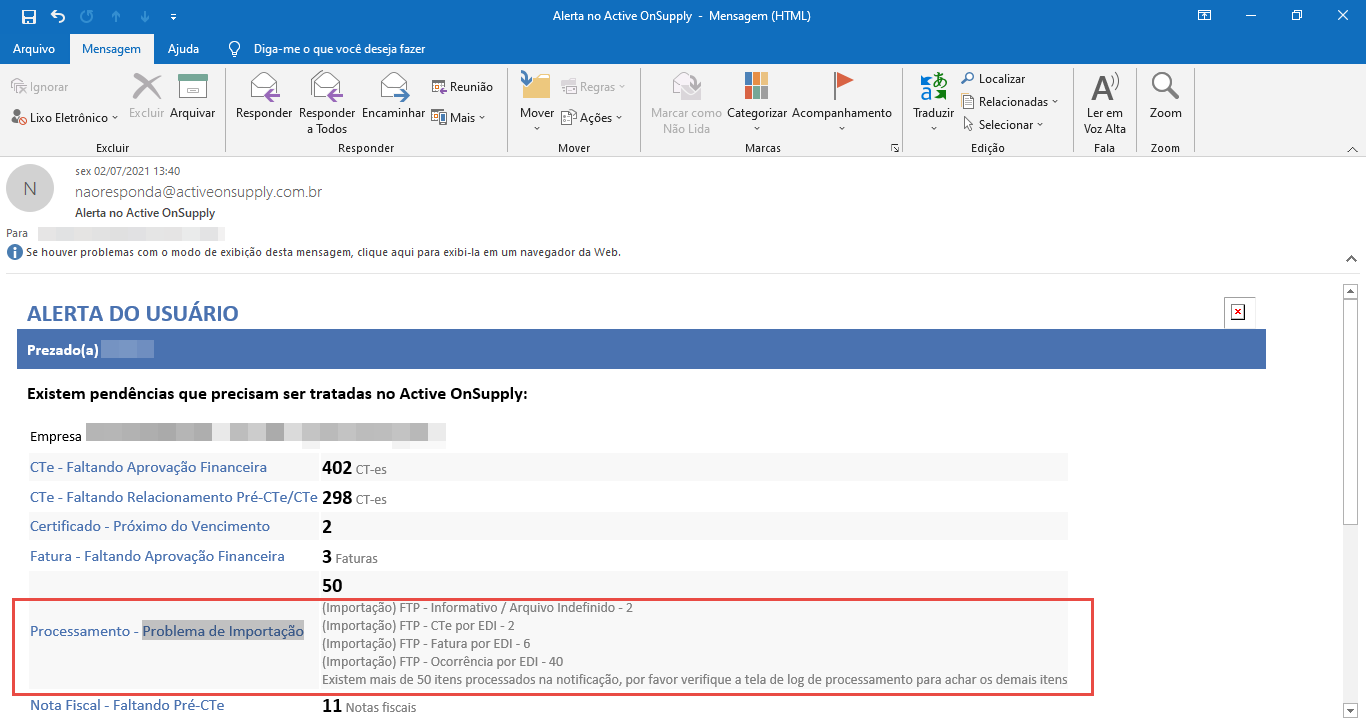
Task: Click Ler em Voz Alta icon
Action: pos(1104,89)
